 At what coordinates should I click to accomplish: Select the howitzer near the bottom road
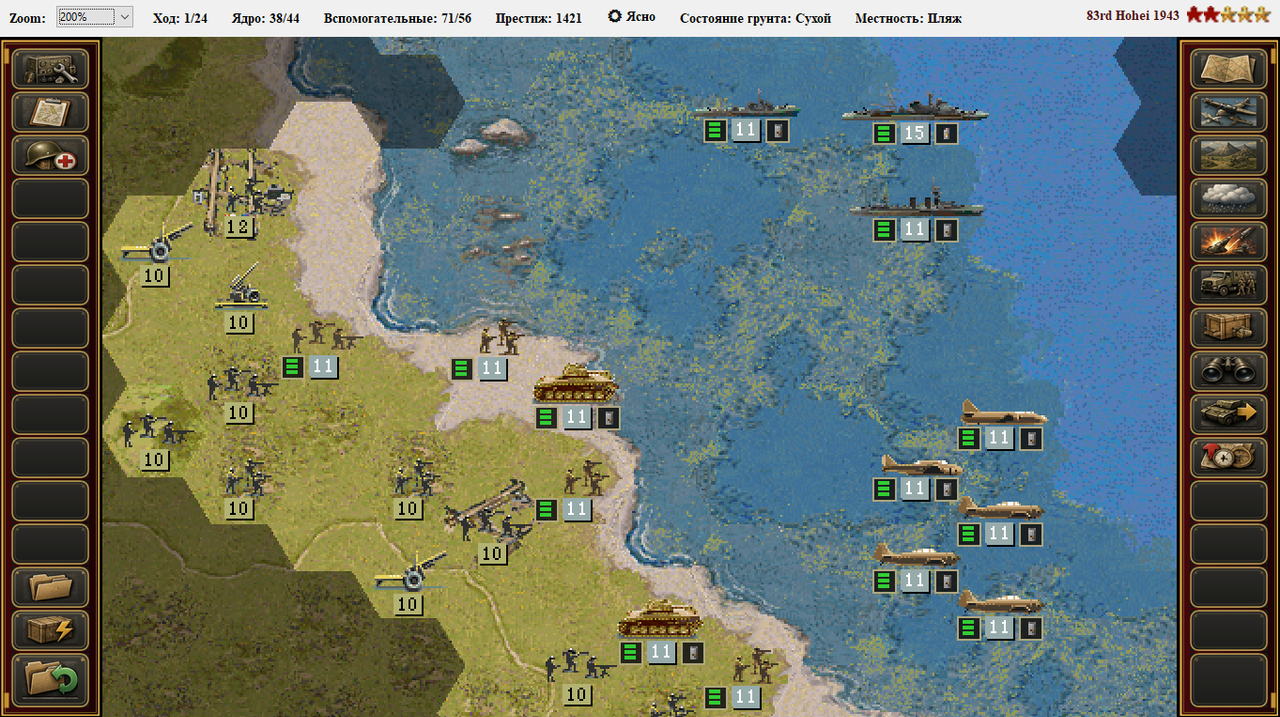click(409, 572)
